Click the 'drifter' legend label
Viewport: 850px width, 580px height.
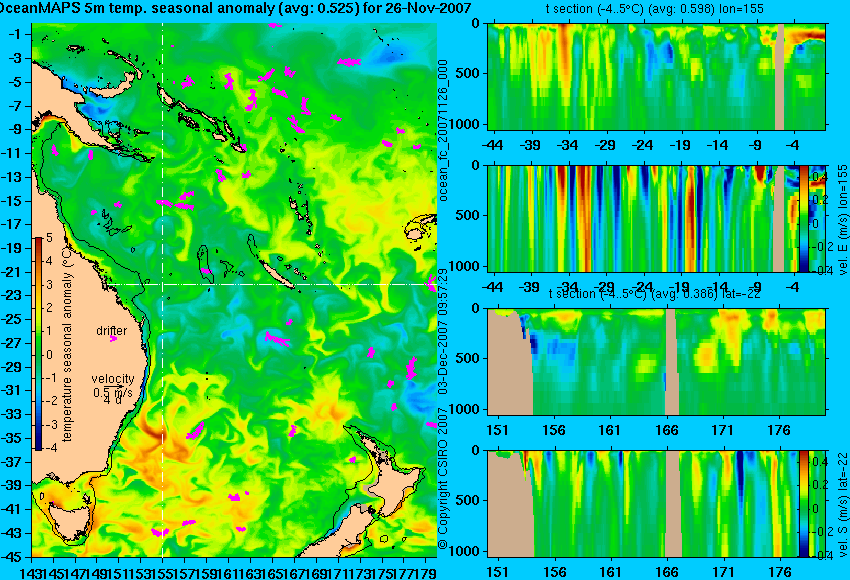112,331
